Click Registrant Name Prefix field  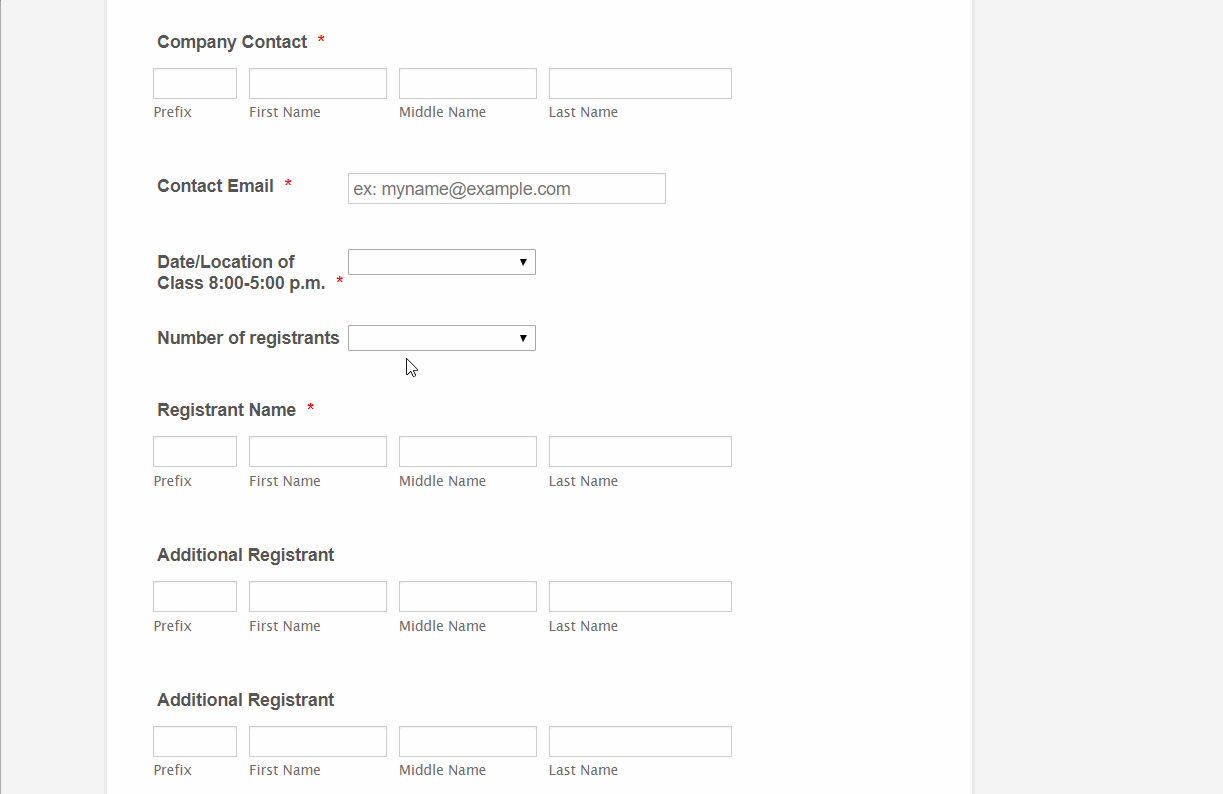point(195,452)
